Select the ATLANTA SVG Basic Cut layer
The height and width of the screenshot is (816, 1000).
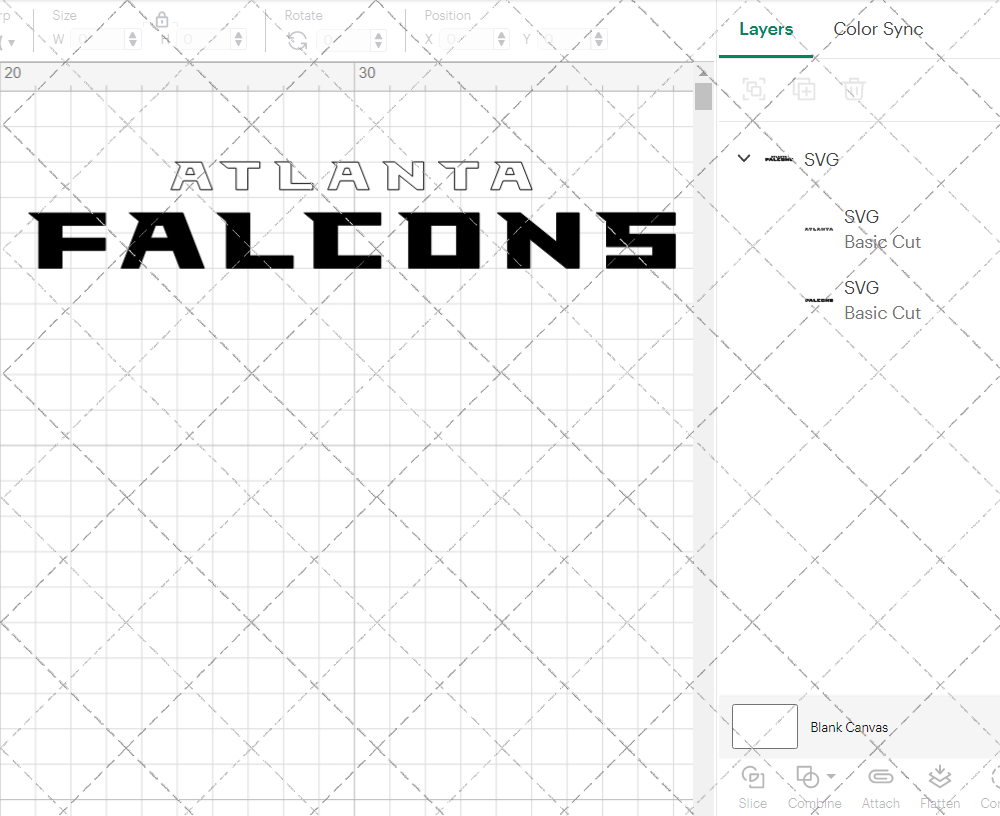click(x=859, y=229)
